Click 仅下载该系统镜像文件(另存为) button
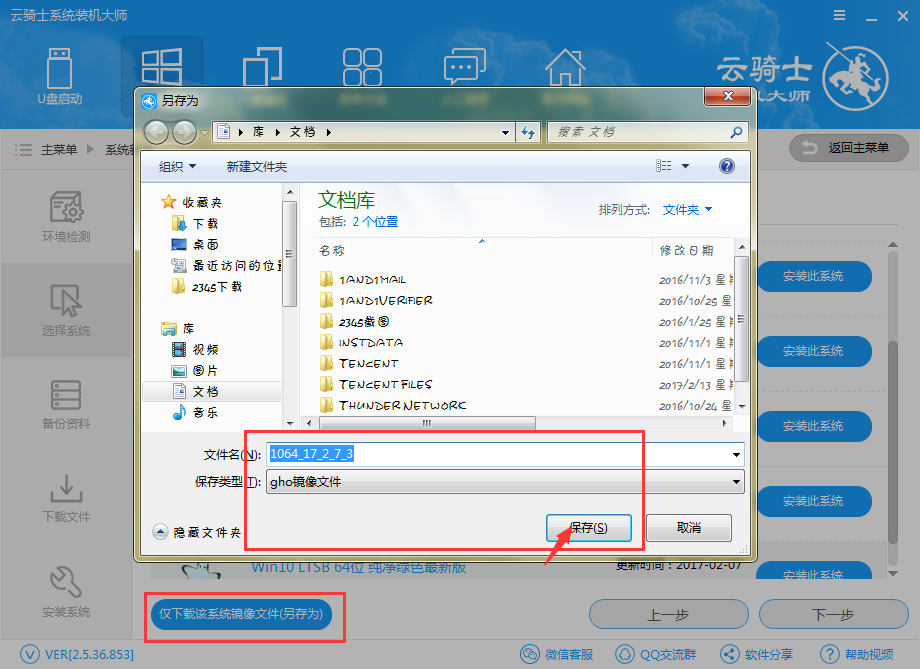The height and width of the screenshot is (669, 920). [241, 614]
